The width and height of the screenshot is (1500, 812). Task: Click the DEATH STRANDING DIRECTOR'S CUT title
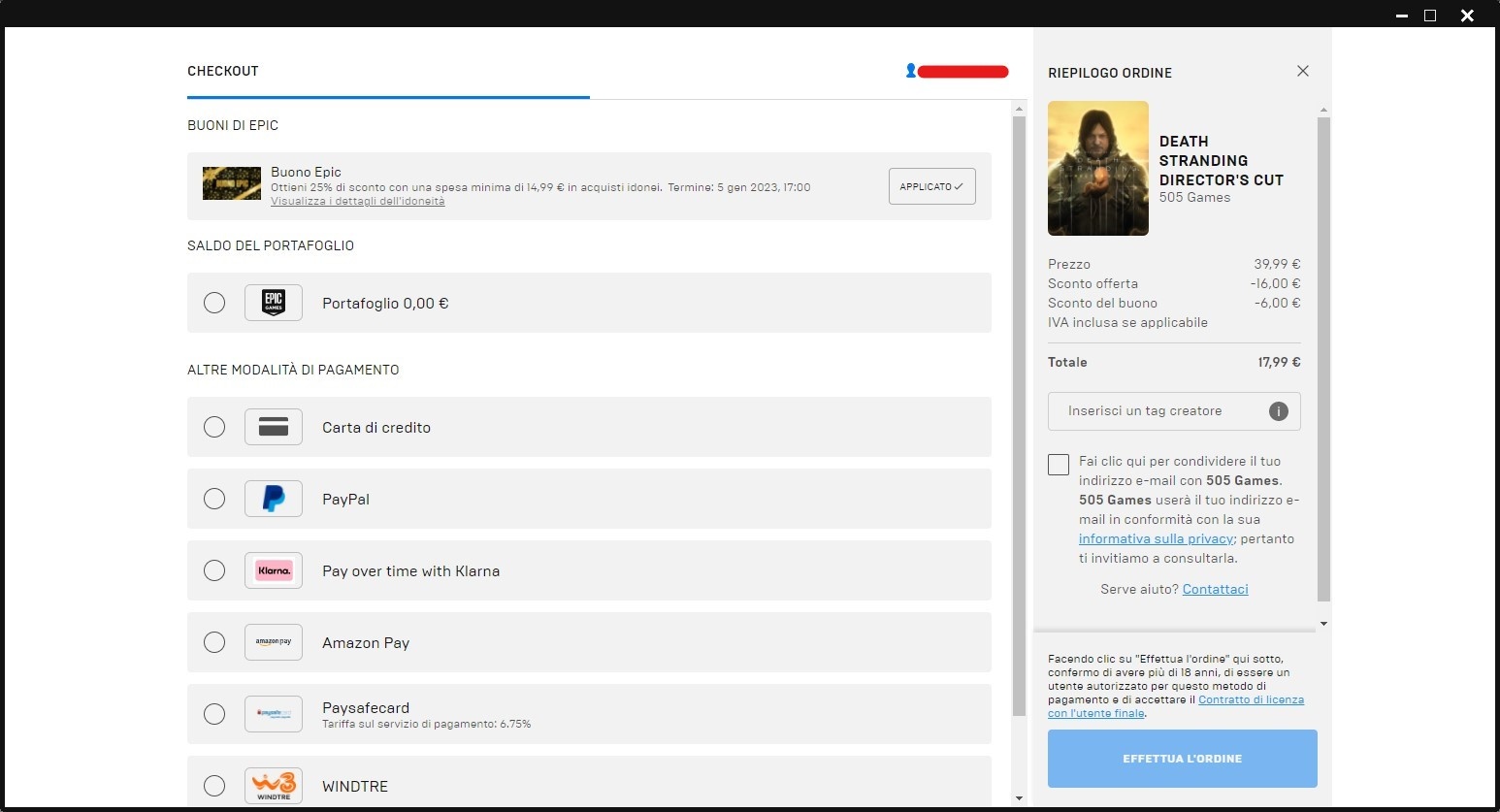1222,161
